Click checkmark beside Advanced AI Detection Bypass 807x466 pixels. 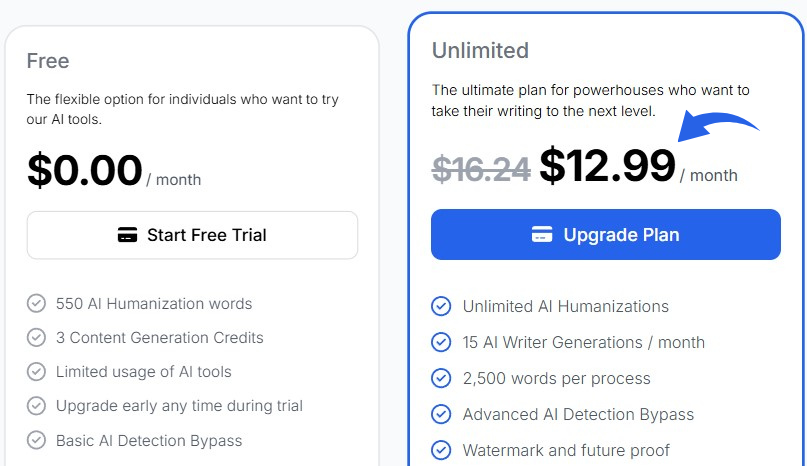click(x=441, y=414)
